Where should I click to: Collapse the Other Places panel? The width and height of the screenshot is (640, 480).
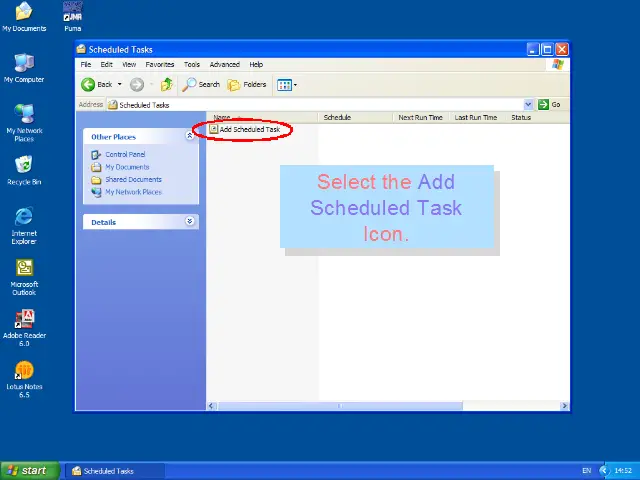click(190, 136)
